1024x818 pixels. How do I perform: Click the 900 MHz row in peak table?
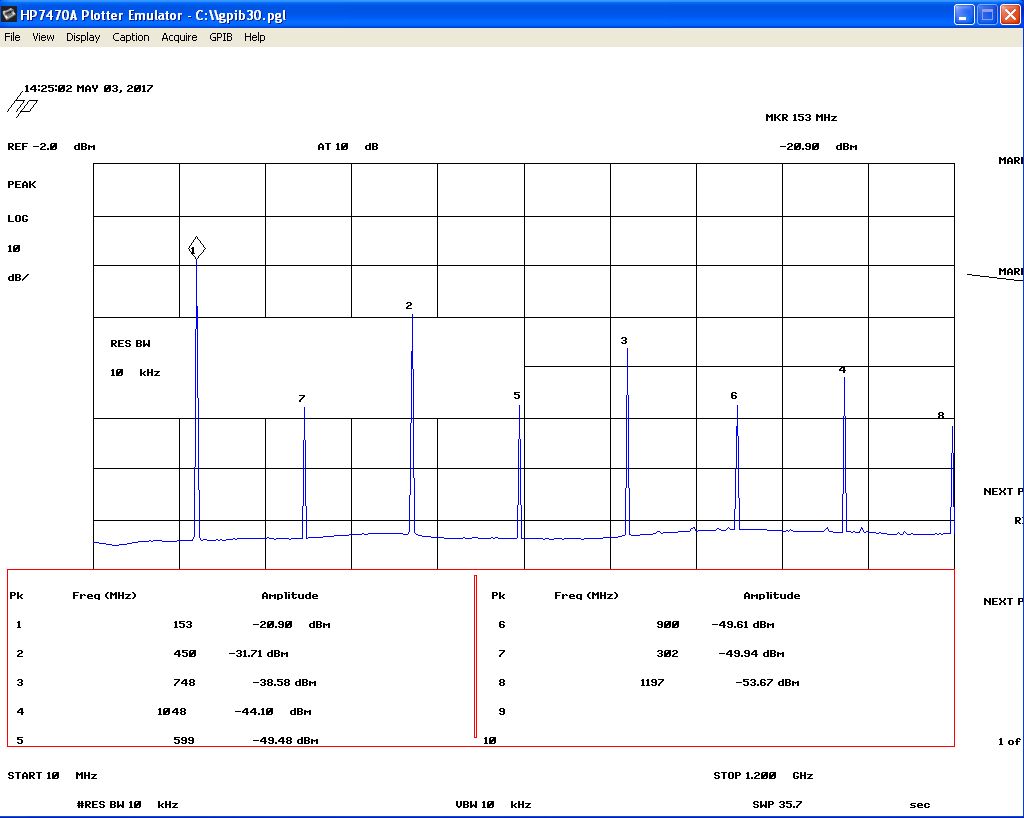point(667,624)
